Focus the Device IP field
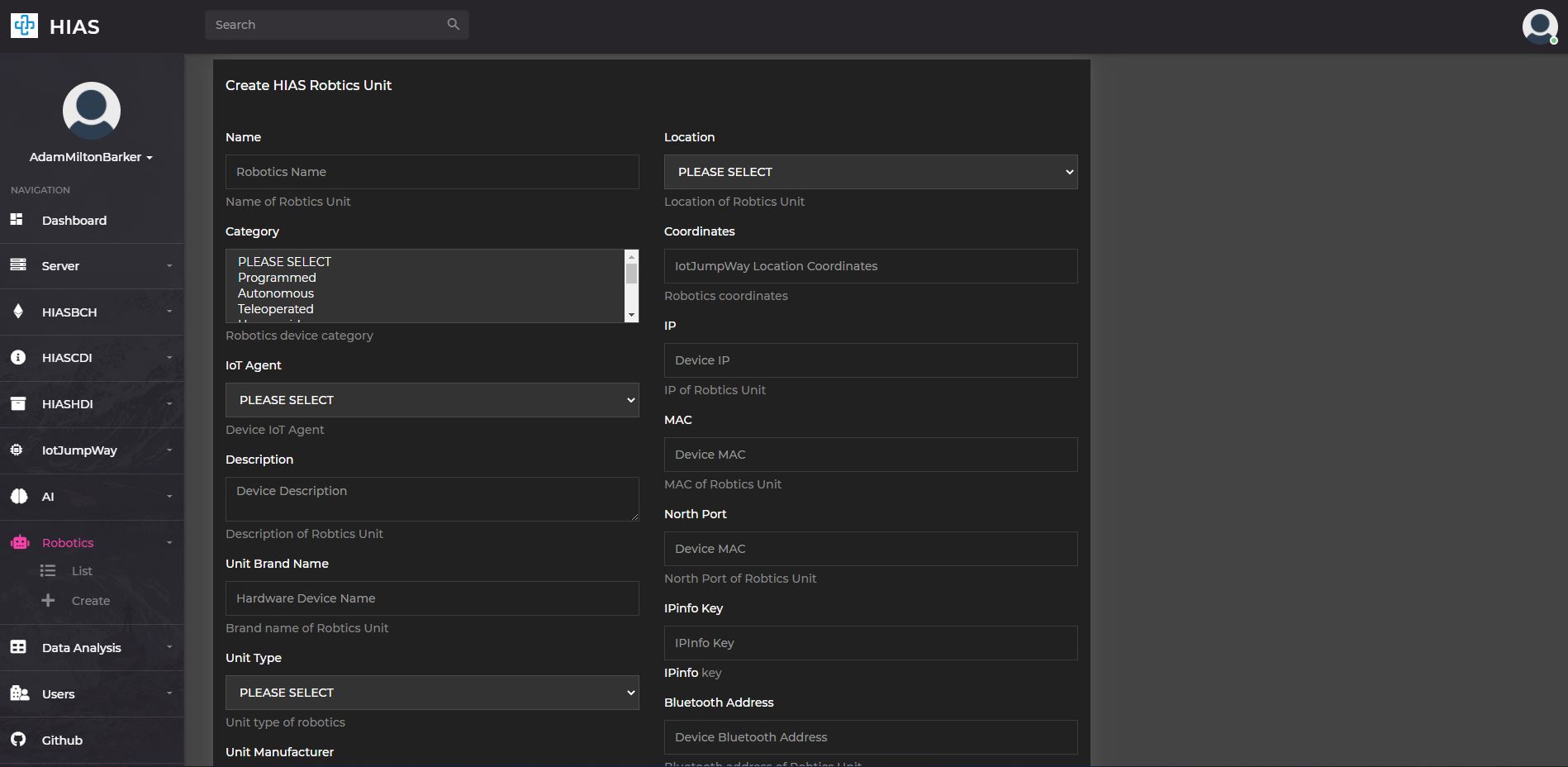The image size is (1568, 767). pyautogui.click(x=871, y=360)
